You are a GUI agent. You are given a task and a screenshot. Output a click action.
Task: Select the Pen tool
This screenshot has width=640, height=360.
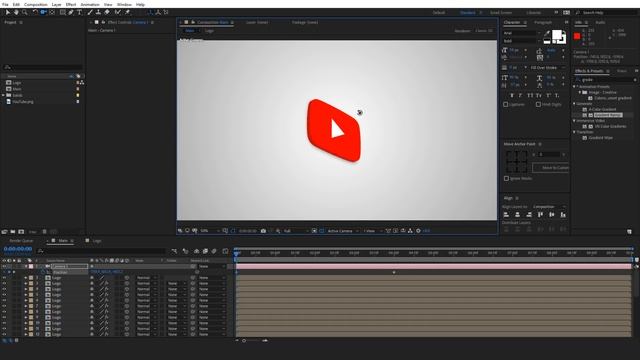click(x=71, y=13)
